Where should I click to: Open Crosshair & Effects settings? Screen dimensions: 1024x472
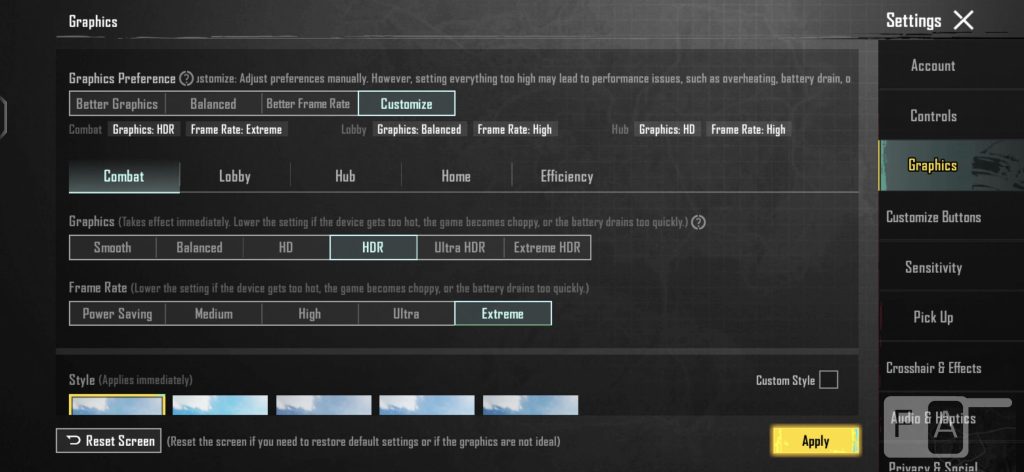pyautogui.click(x=933, y=368)
